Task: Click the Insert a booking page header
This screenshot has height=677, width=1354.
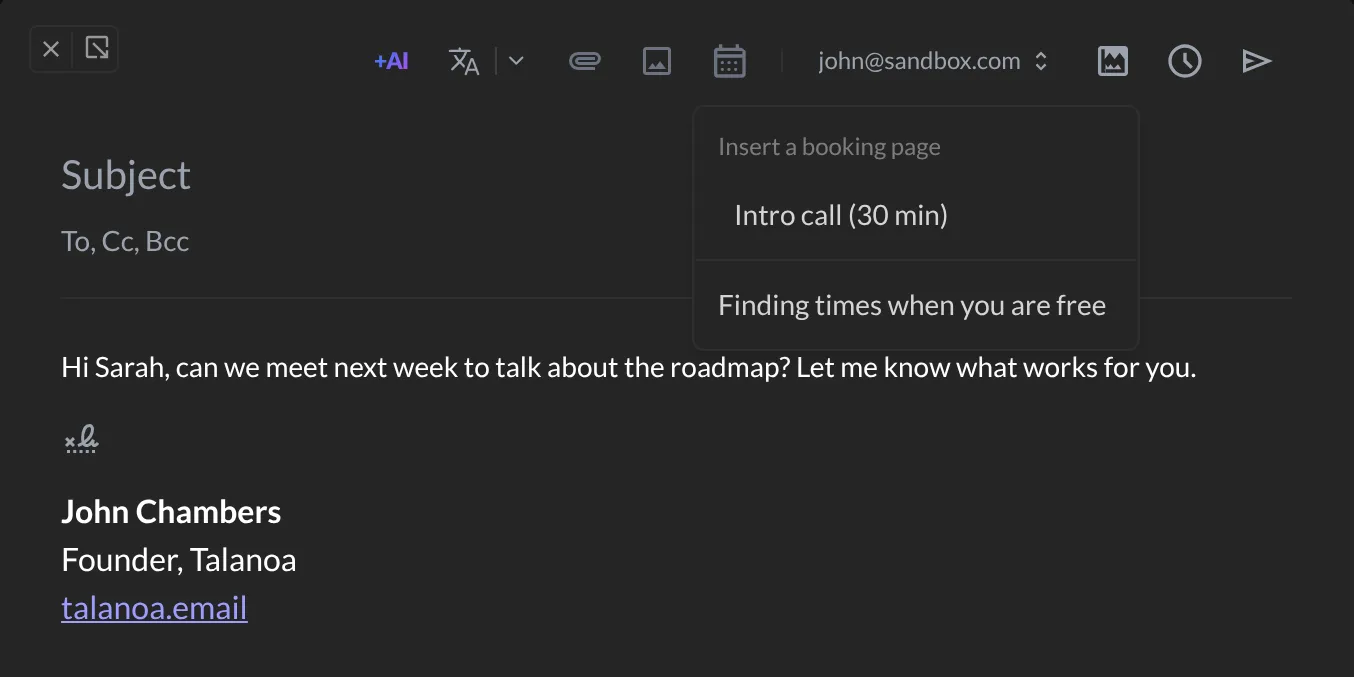Action: 829,147
